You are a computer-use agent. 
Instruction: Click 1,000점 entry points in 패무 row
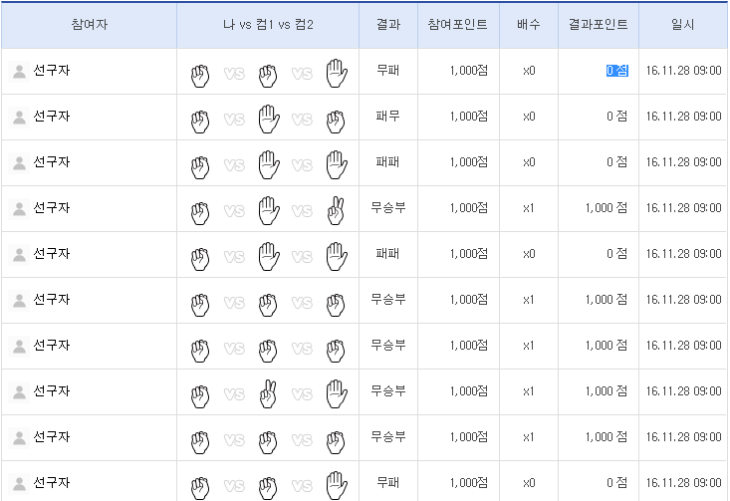click(469, 116)
